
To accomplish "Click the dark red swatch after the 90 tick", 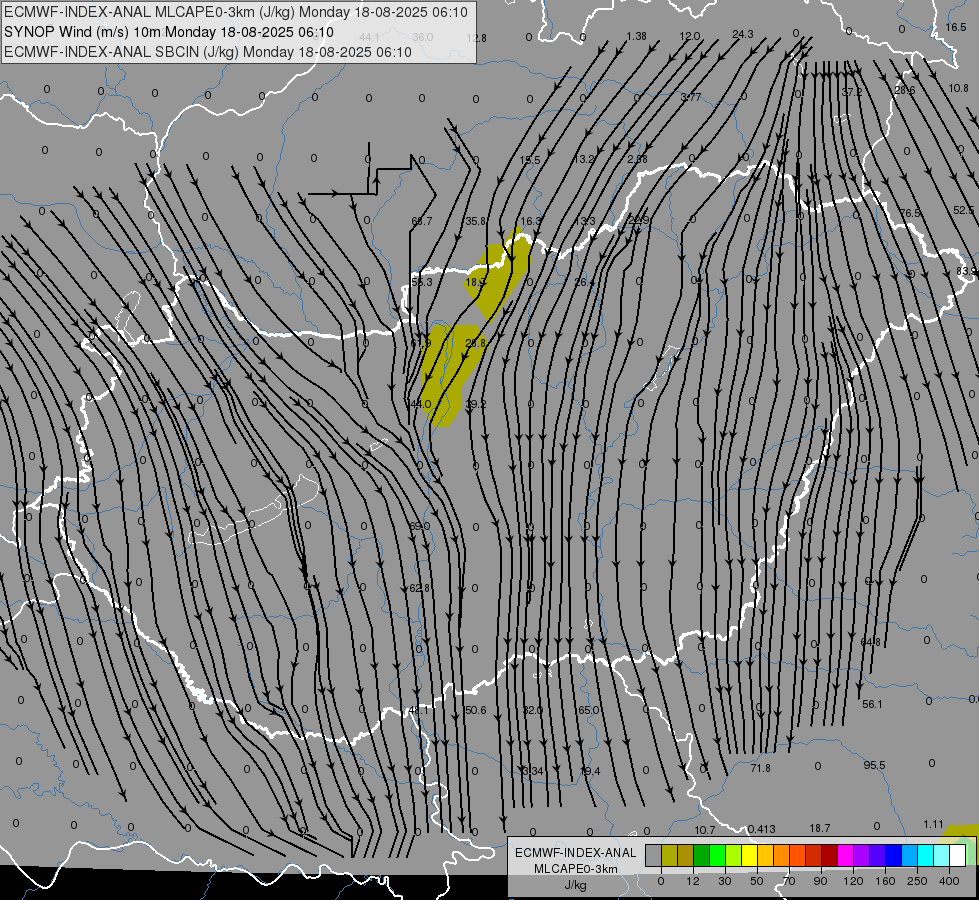I will [x=830, y=855].
